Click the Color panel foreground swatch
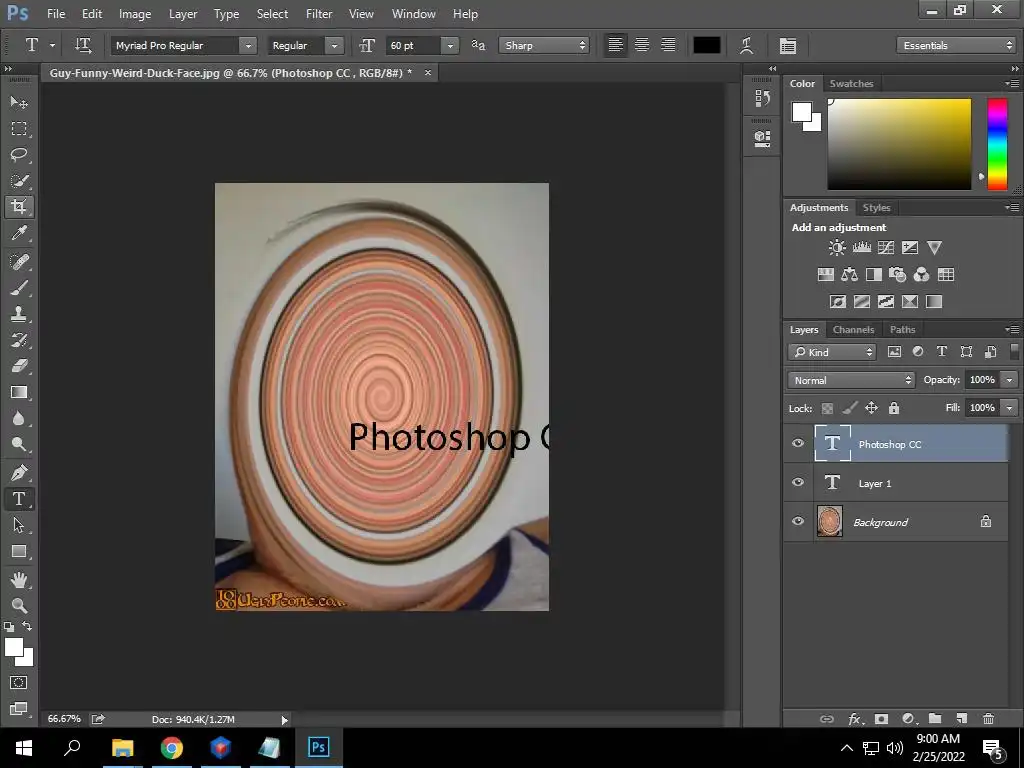Viewport: 1024px width, 768px height. point(802,112)
